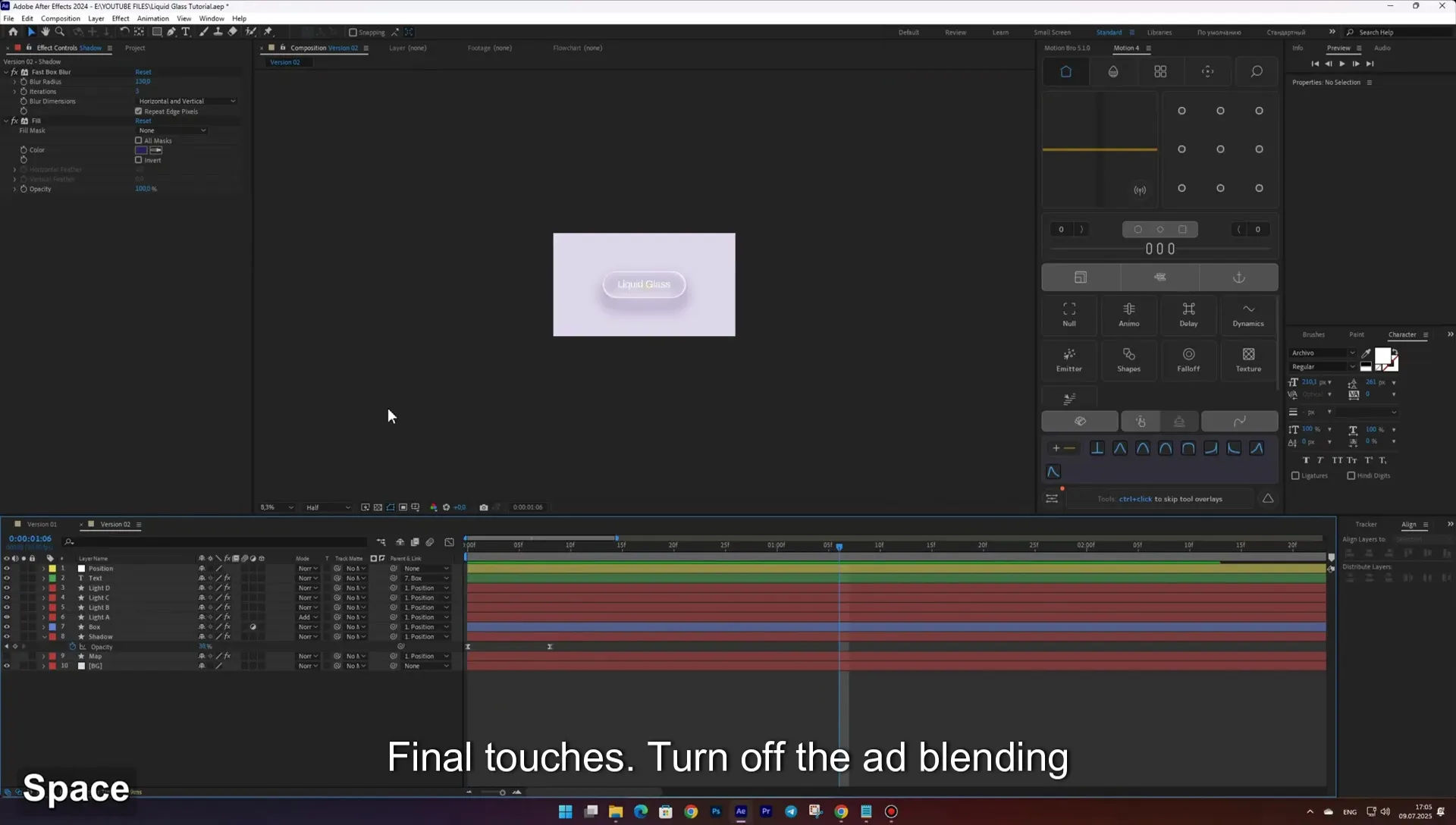The width and height of the screenshot is (1456, 825).
Task: Open the Regular font style dropdown
Action: pos(1323,367)
